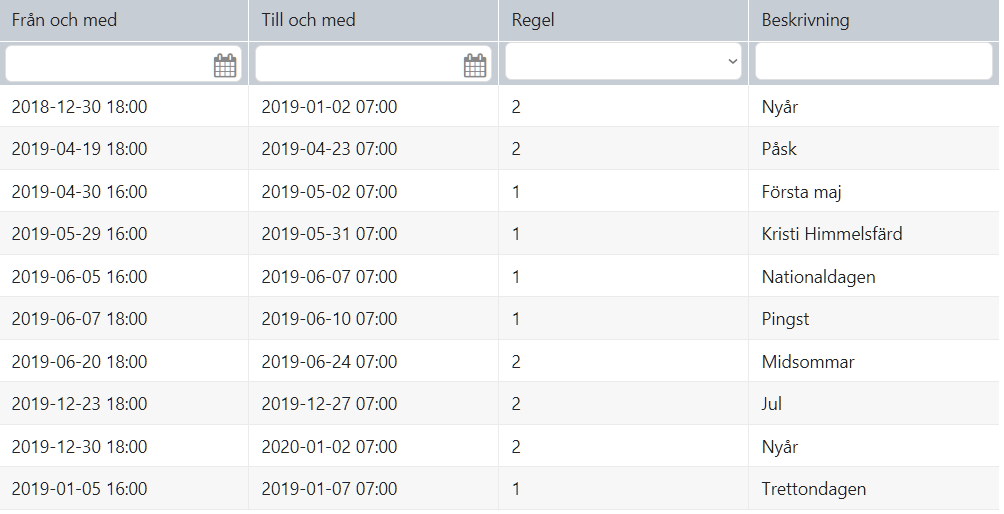
Task: Select the Midsommar row
Action: coord(499,361)
